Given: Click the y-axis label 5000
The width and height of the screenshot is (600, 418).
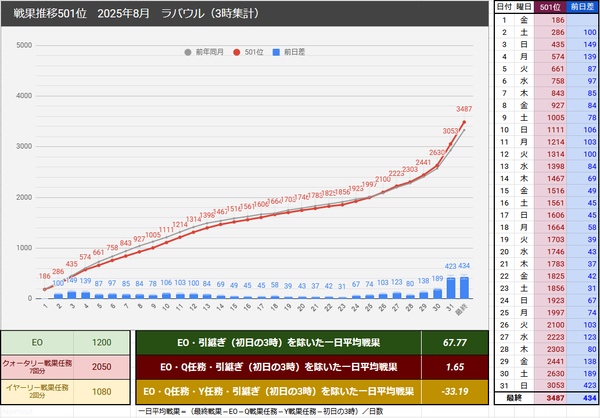Looking at the screenshot, I should [24, 45].
